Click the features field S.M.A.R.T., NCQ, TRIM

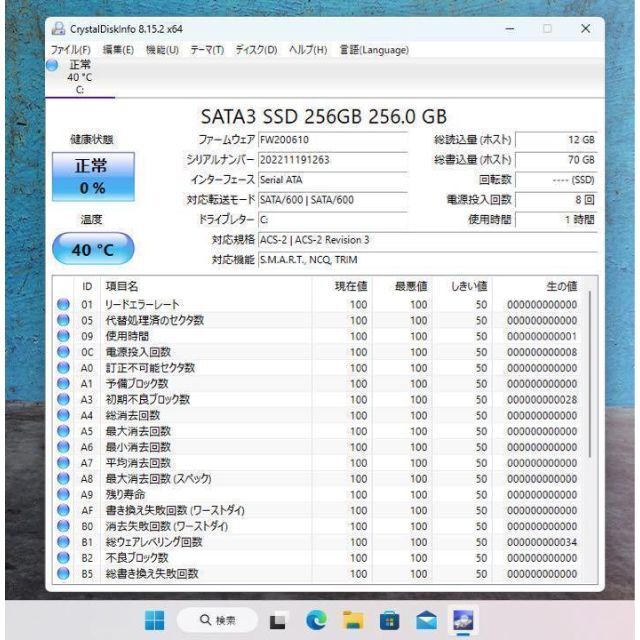pos(428,260)
